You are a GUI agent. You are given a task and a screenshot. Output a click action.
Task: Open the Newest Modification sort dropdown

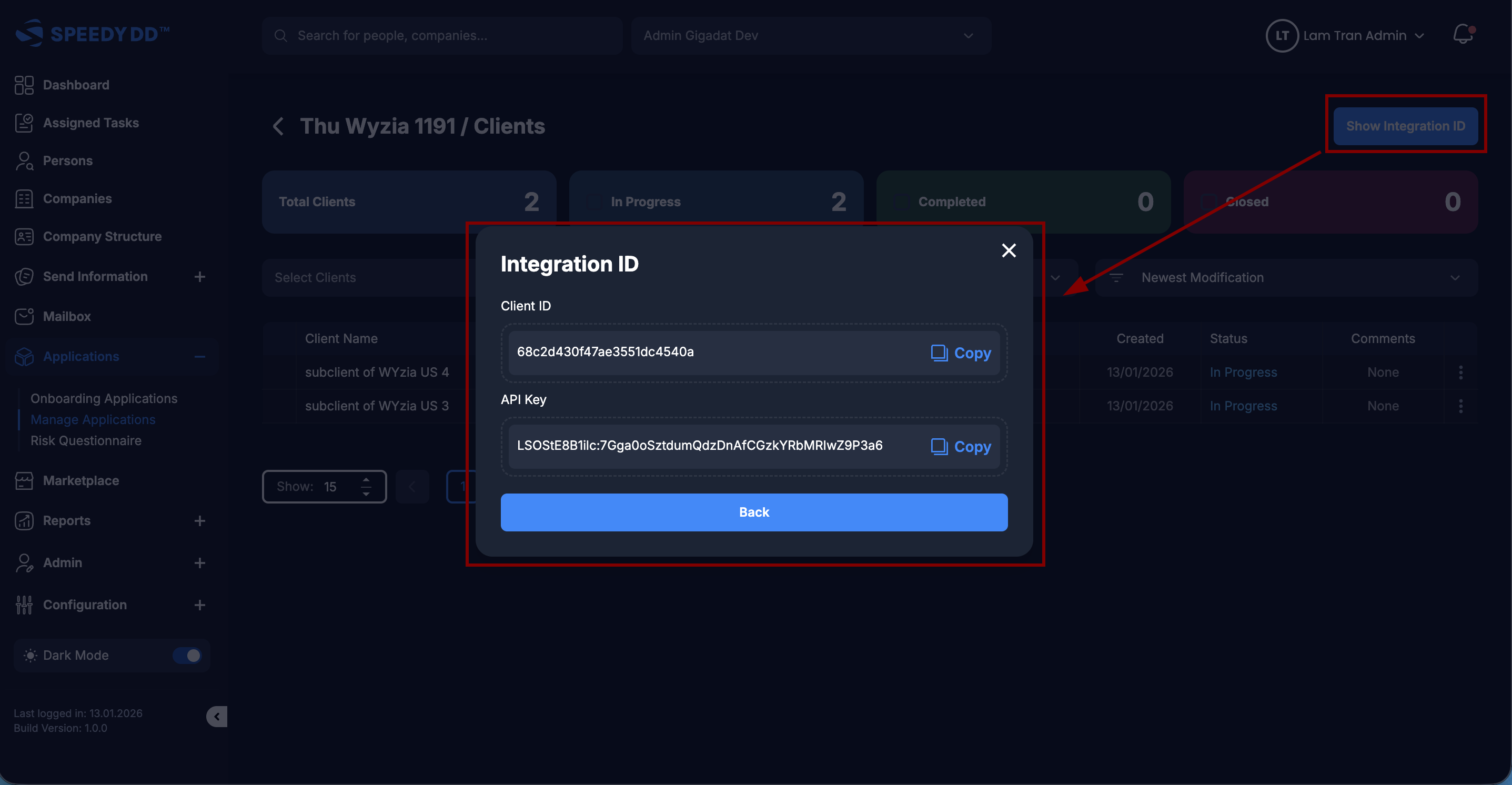[1286, 278]
